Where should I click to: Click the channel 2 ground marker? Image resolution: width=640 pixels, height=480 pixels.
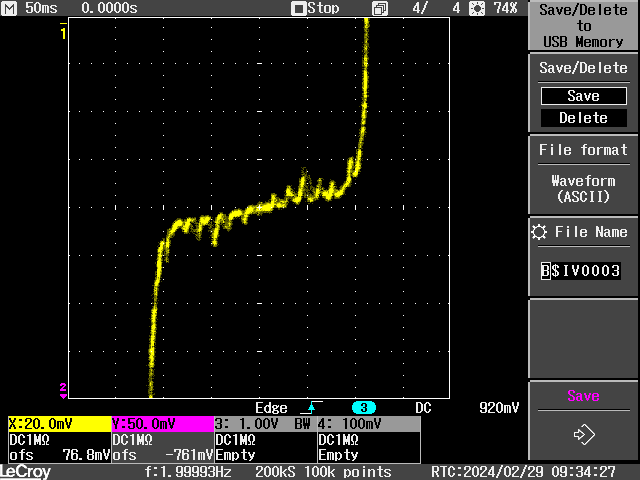[63, 390]
